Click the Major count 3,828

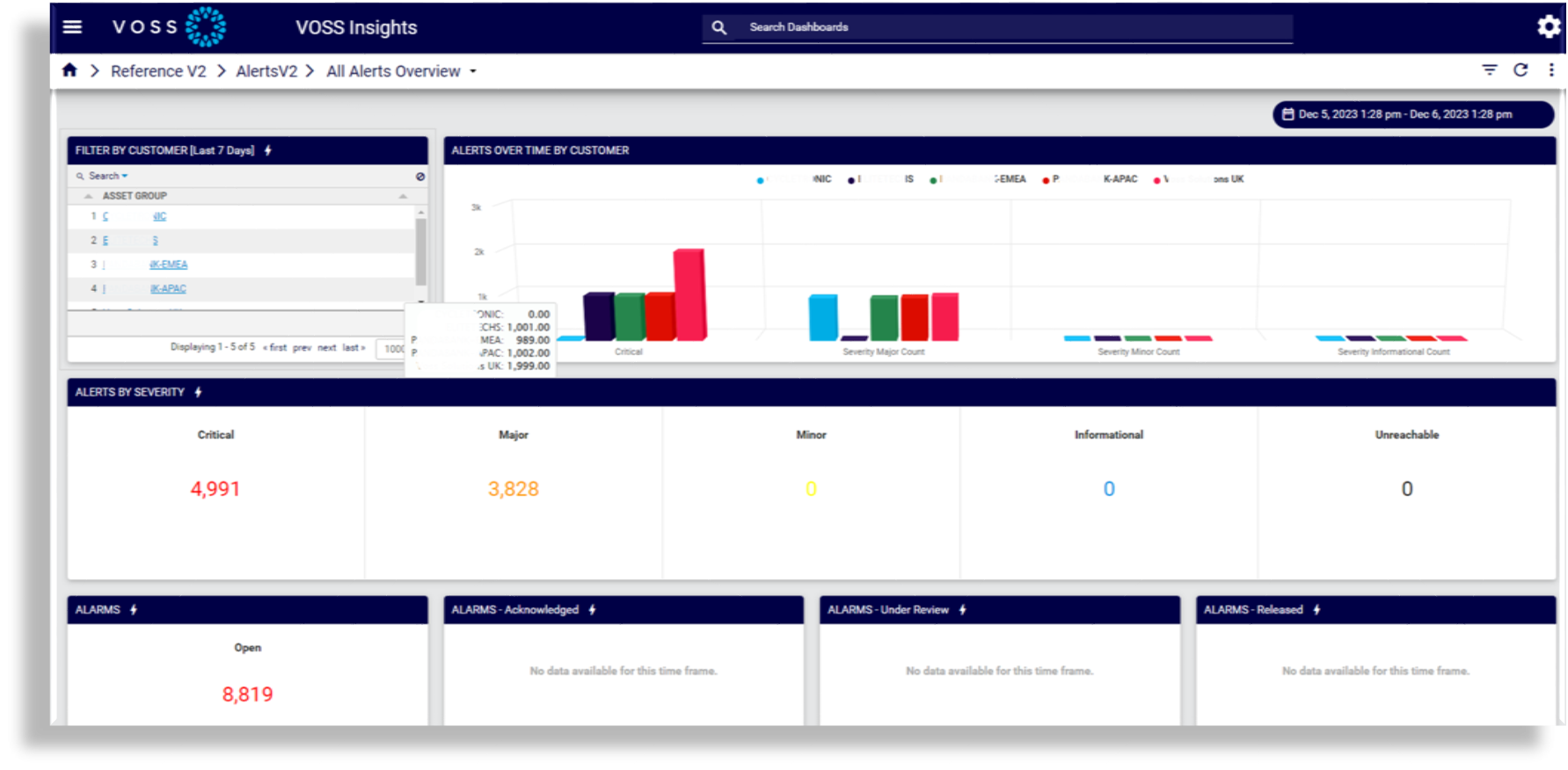pos(514,489)
